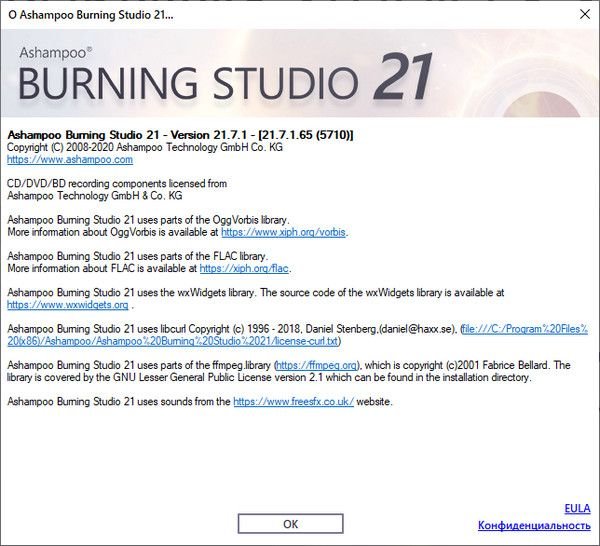Open the xiph.org/vorbis link
The height and width of the screenshot is (546, 600).
click(x=284, y=232)
